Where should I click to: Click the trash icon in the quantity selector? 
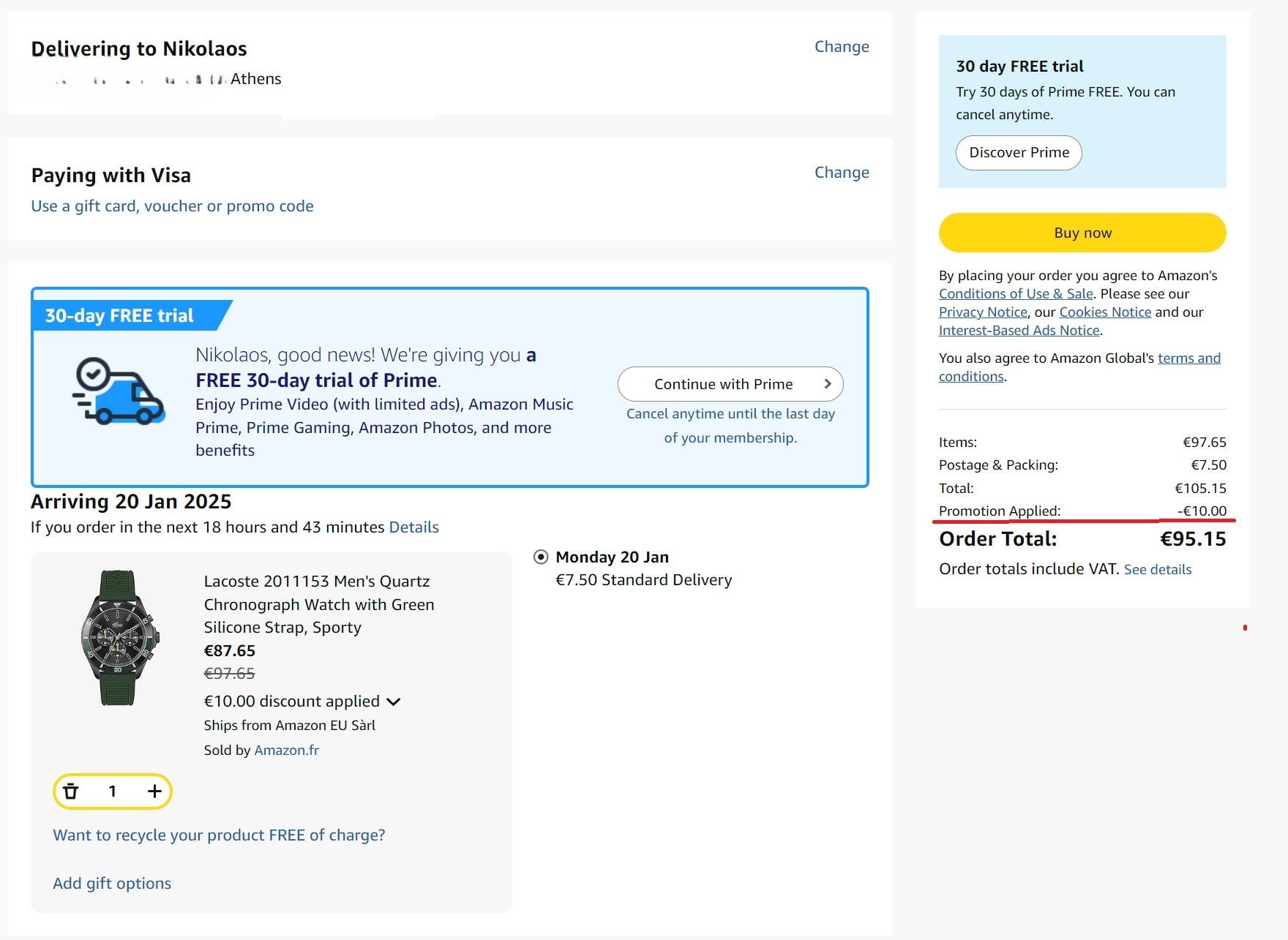[x=71, y=791]
